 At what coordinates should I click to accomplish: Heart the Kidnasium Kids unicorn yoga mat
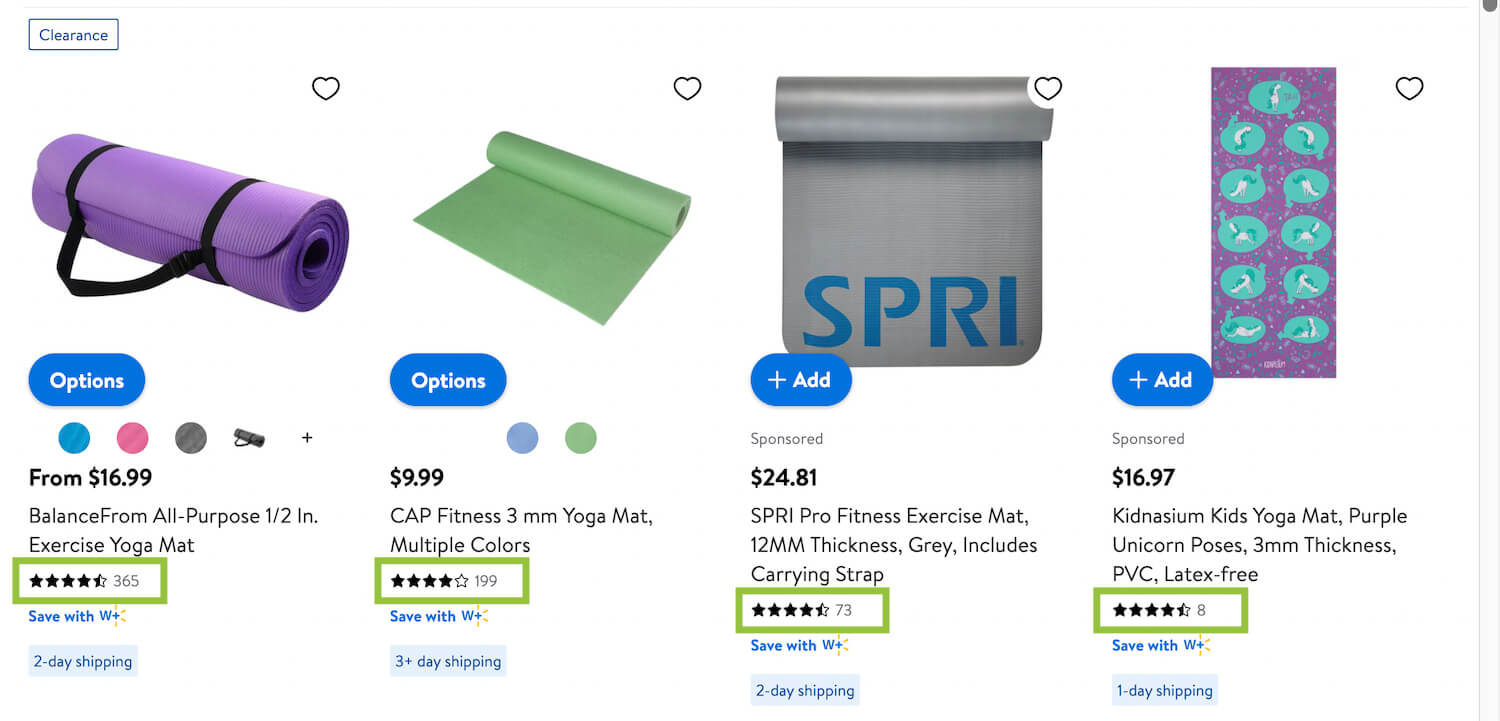click(1409, 89)
